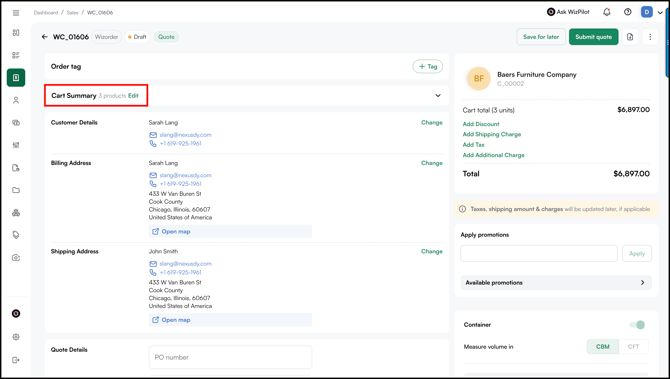Screen dimensions: 670x379
Task: Expand the Cart Summary chevron
Action: 438,96
